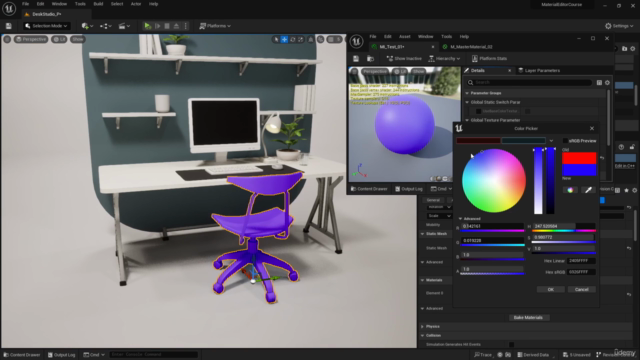Open the Settings menu in main editor
The width and height of the screenshot is (640, 360).
click(x=619, y=26)
